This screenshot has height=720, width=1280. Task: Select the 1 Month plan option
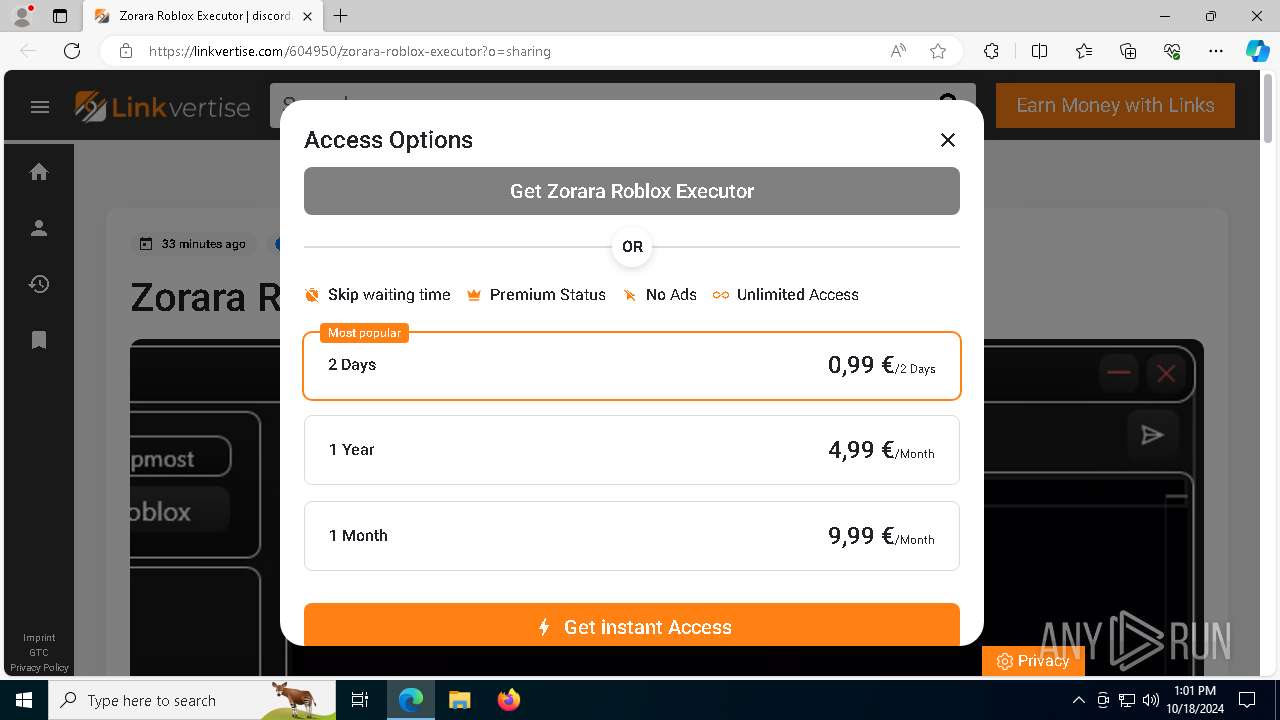[x=632, y=536]
